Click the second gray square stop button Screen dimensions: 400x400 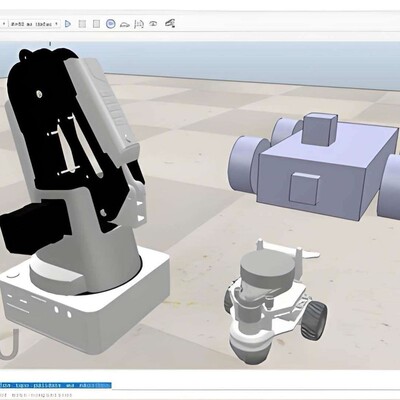click(x=96, y=24)
